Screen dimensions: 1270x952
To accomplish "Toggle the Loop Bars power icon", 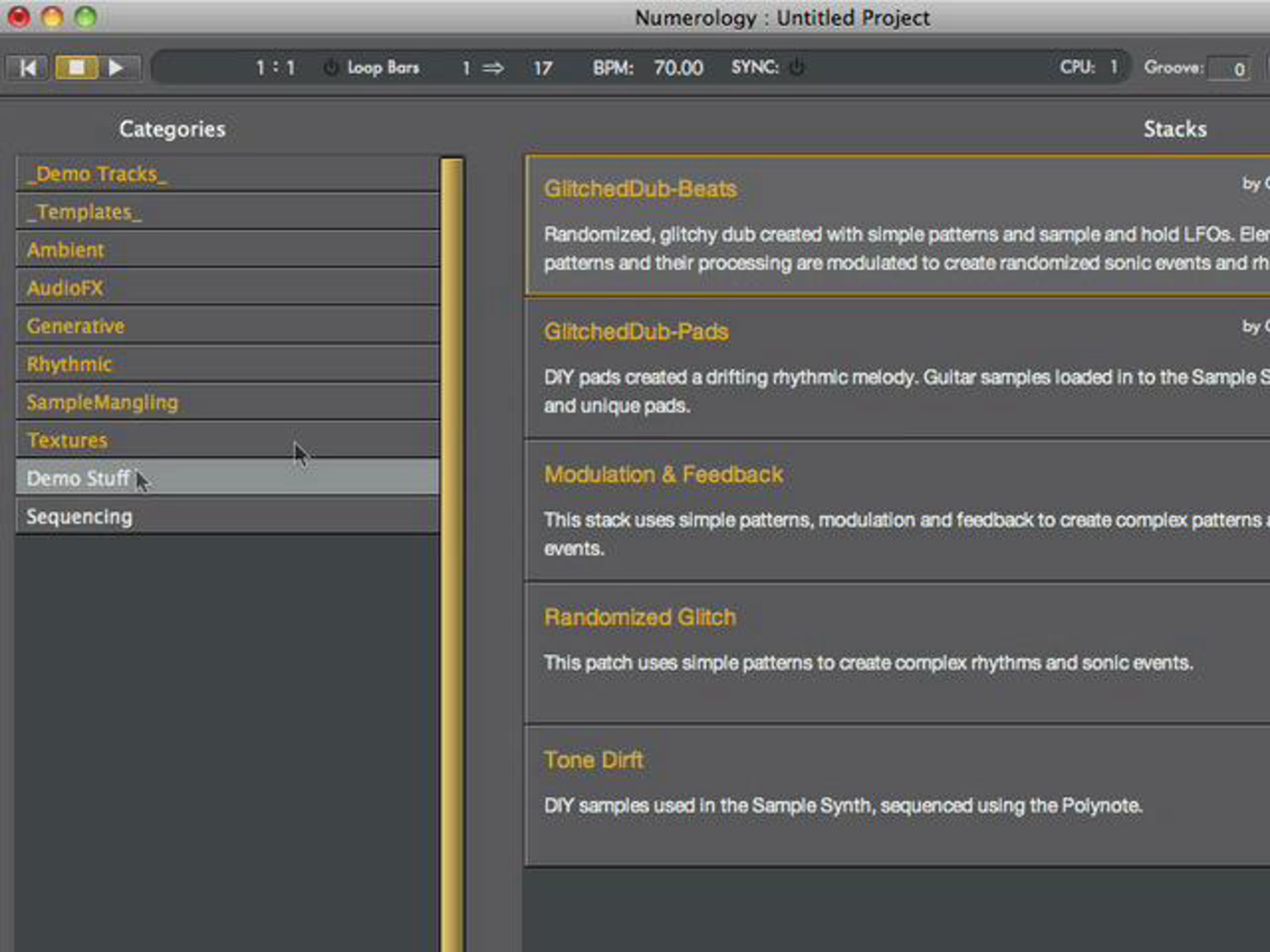I will [x=331, y=68].
